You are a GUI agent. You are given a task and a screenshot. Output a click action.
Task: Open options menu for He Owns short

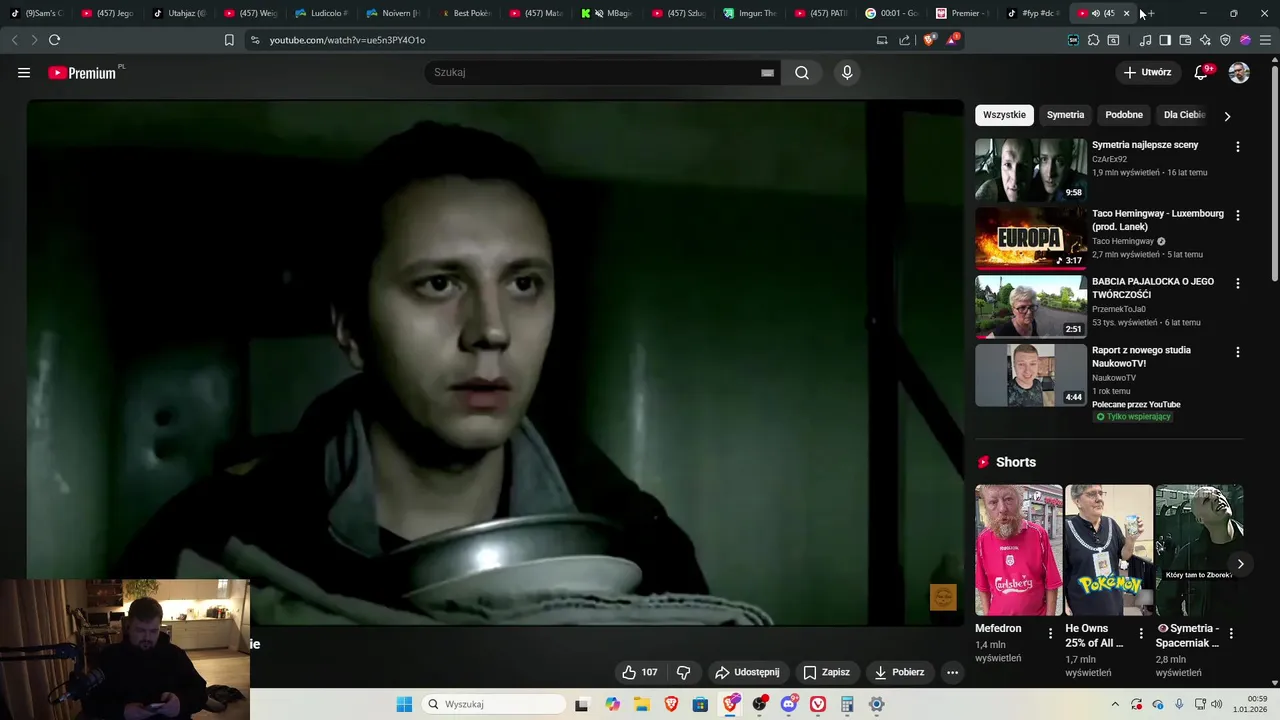[1141, 633]
